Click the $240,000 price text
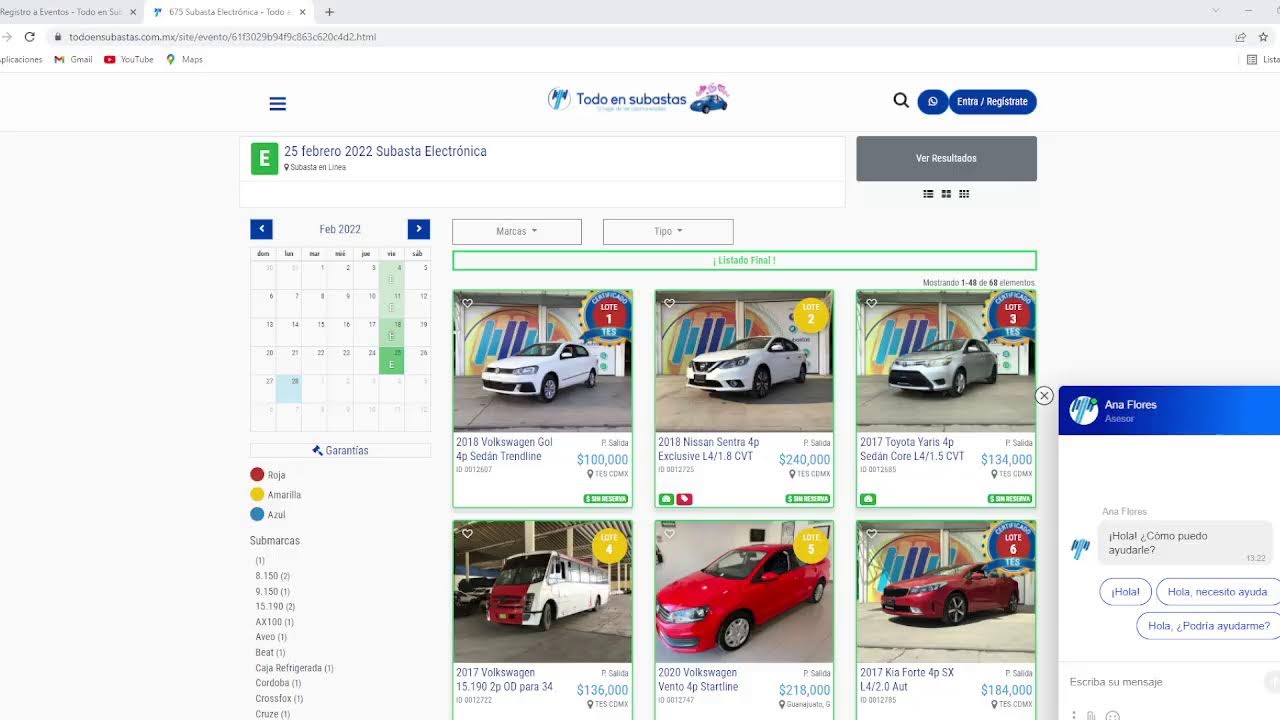This screenshot has height=720, width=1280. pos(804,460)
